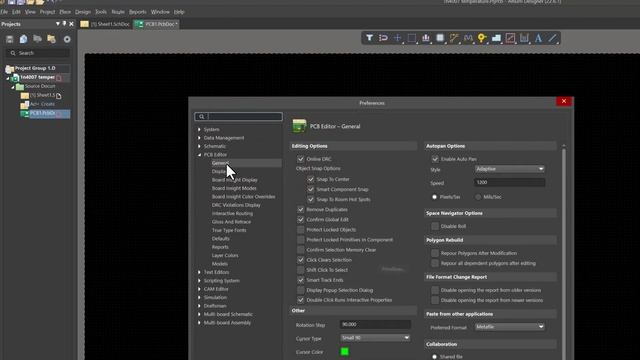Viewport: 640px width, 360px height.
Task: Open the Cursor Type dropdown
Action: (375, 338)
